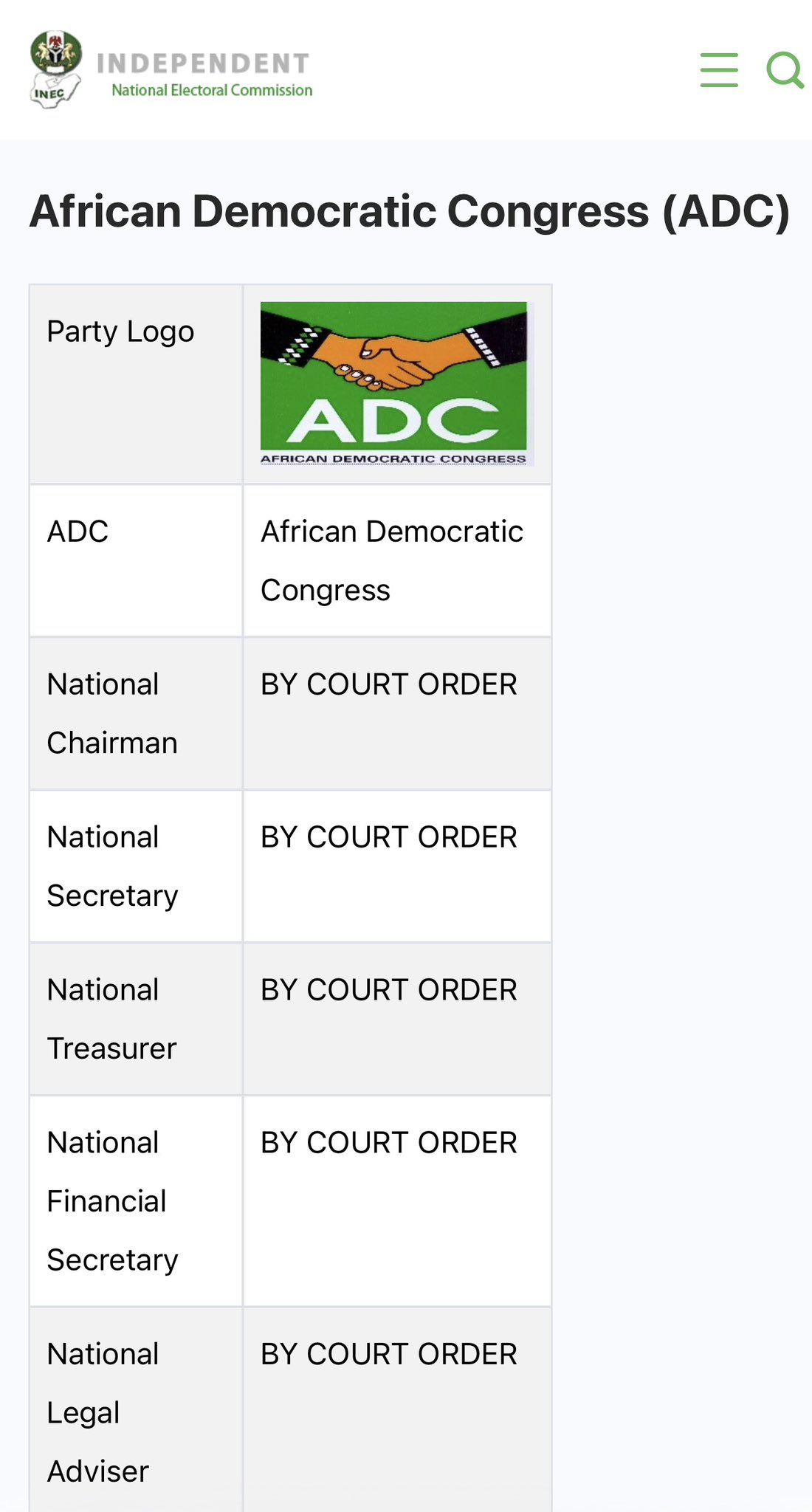
Task: Click "BY COURT ORDER" beside National Treasurer
Action: pyautogui.click(x=389, y=990)
